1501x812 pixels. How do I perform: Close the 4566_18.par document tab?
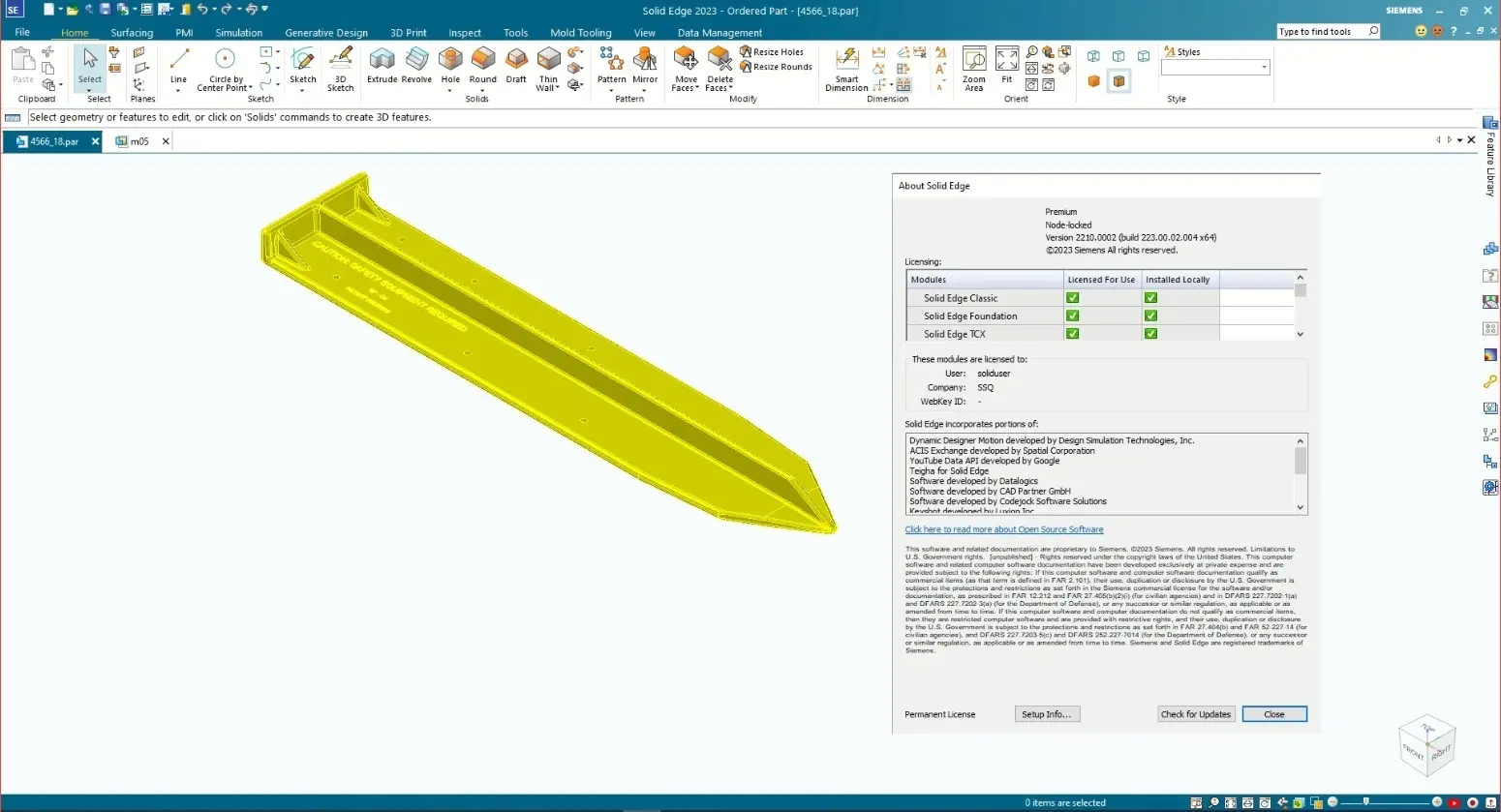(95, 141)
